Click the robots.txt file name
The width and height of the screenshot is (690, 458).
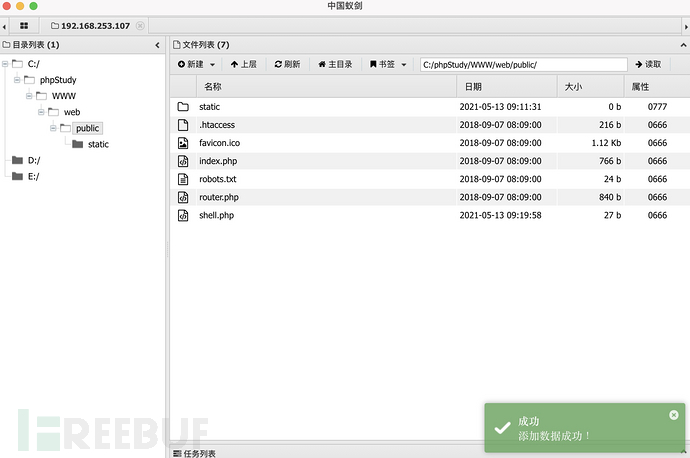tap(218, 179)
